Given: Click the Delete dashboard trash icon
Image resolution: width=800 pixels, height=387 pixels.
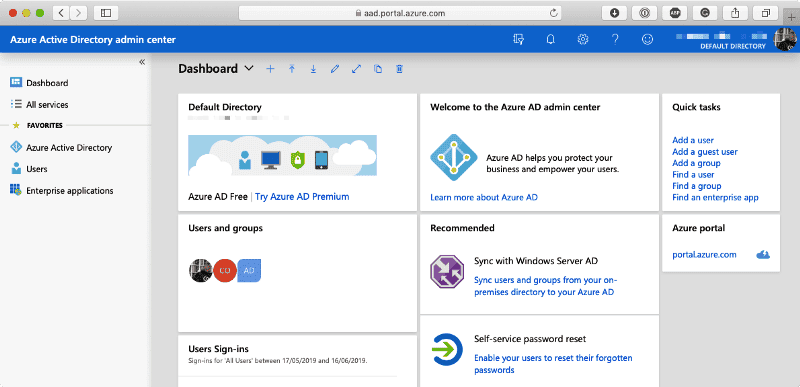Looking at the screenshot, I should point(399,69).
